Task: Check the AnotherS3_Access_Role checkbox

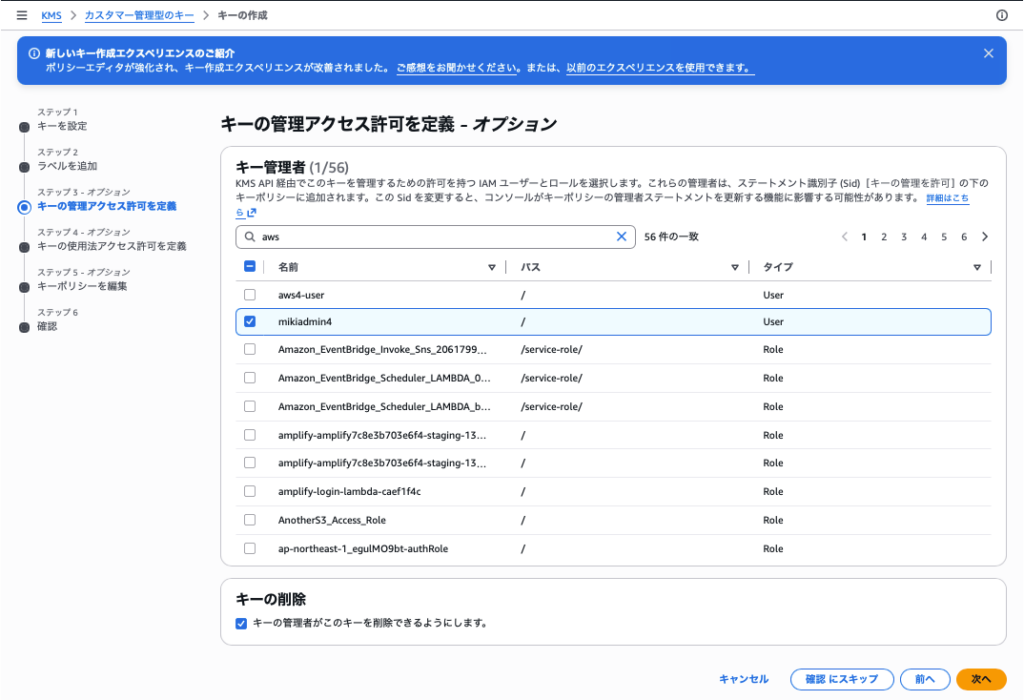Action: click(x=249, y=520)
